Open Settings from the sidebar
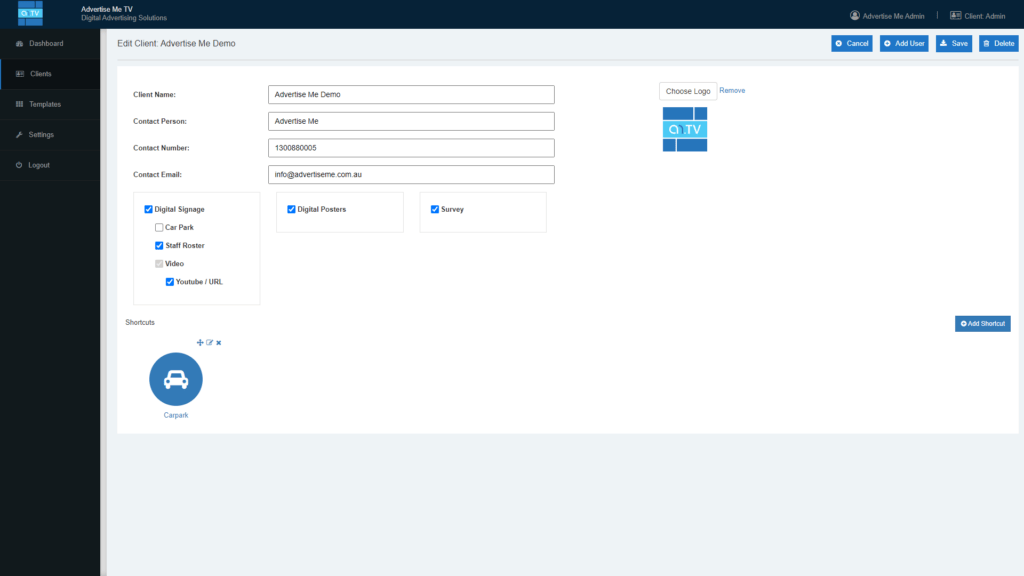 41,135
